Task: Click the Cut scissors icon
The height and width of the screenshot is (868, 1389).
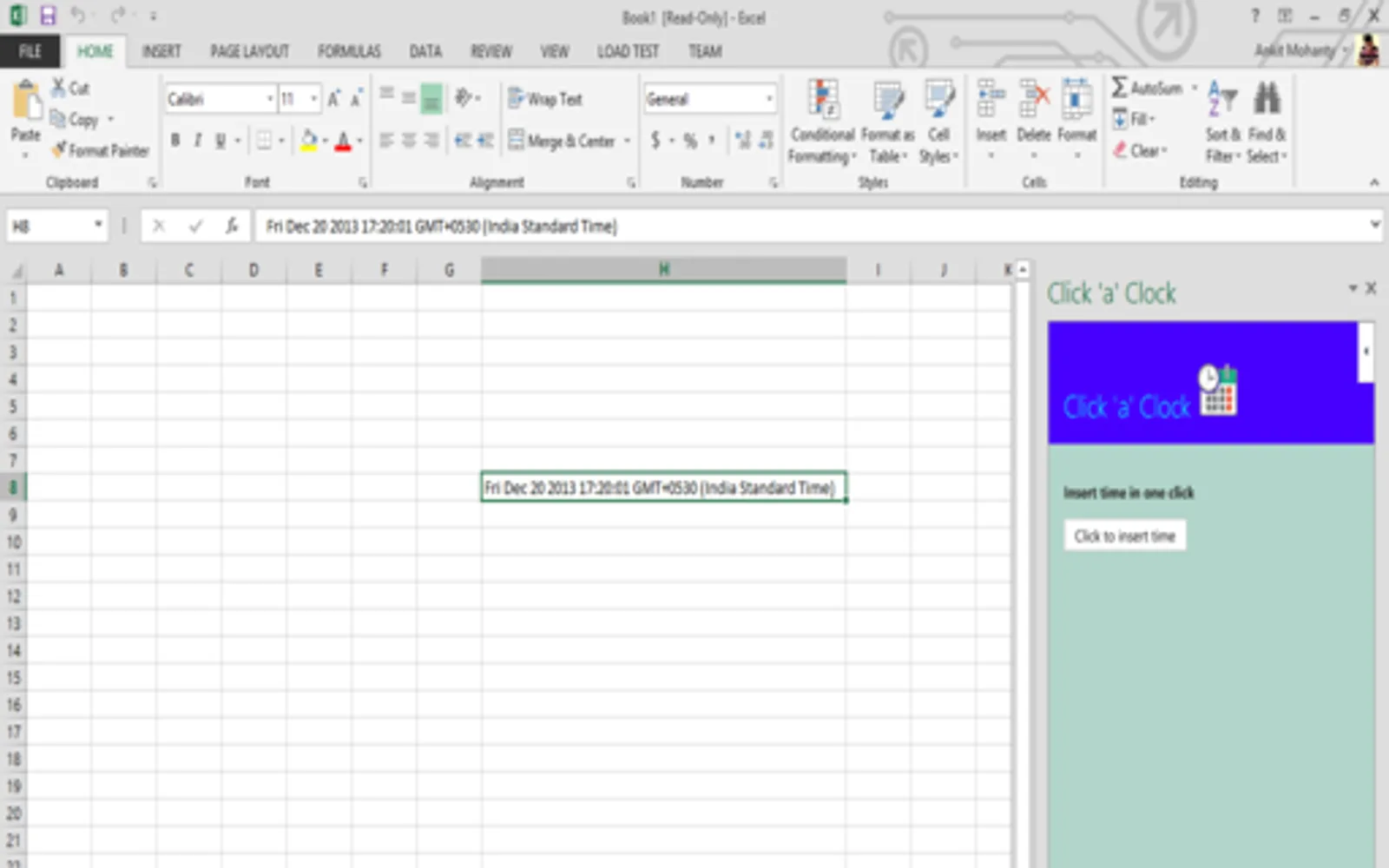Action: [58, 88]
